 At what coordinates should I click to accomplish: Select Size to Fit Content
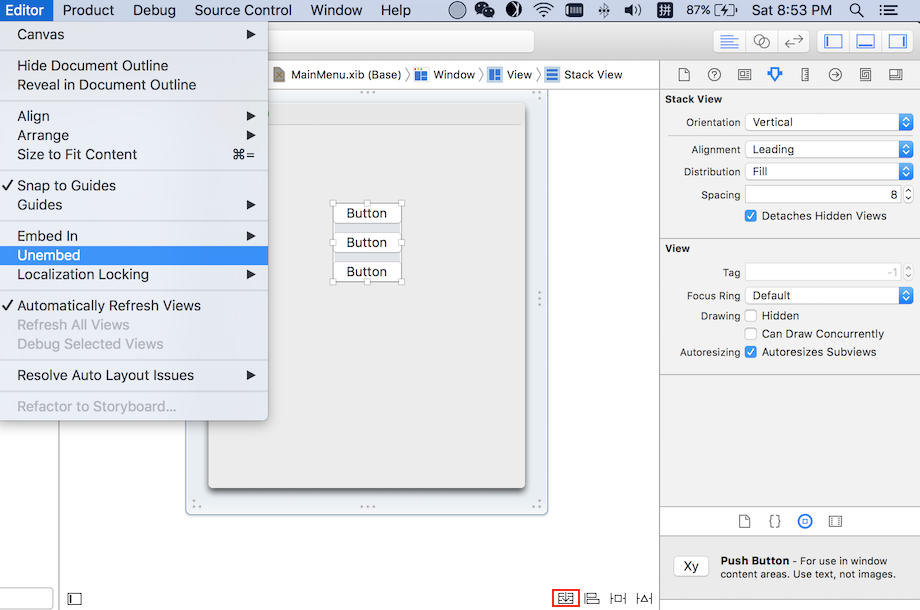point(77,154)
